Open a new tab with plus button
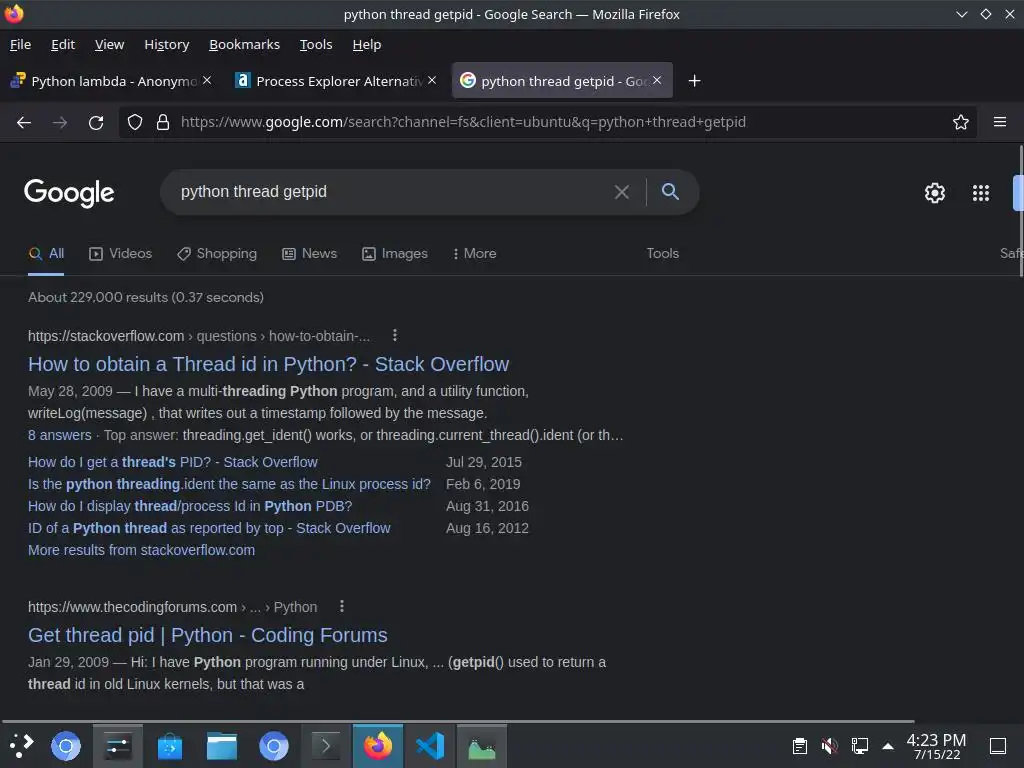1024x768 pixels. pyautogui.click(x=694, y=80)
